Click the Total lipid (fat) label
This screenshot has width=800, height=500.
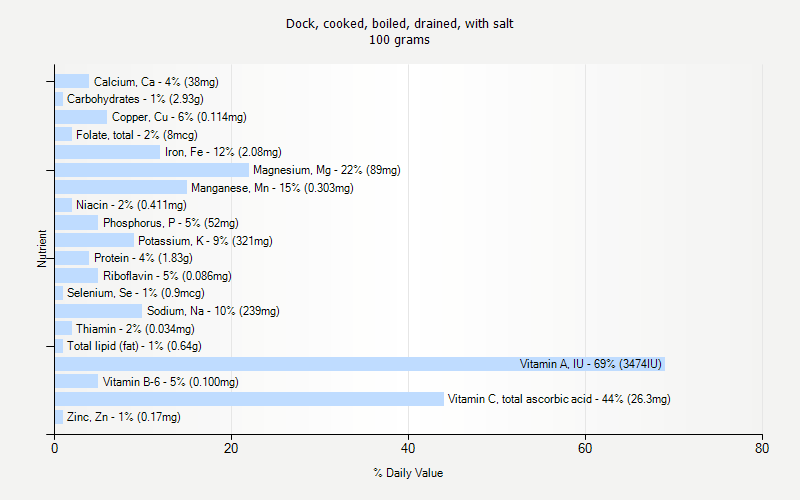tap(134, 346)
